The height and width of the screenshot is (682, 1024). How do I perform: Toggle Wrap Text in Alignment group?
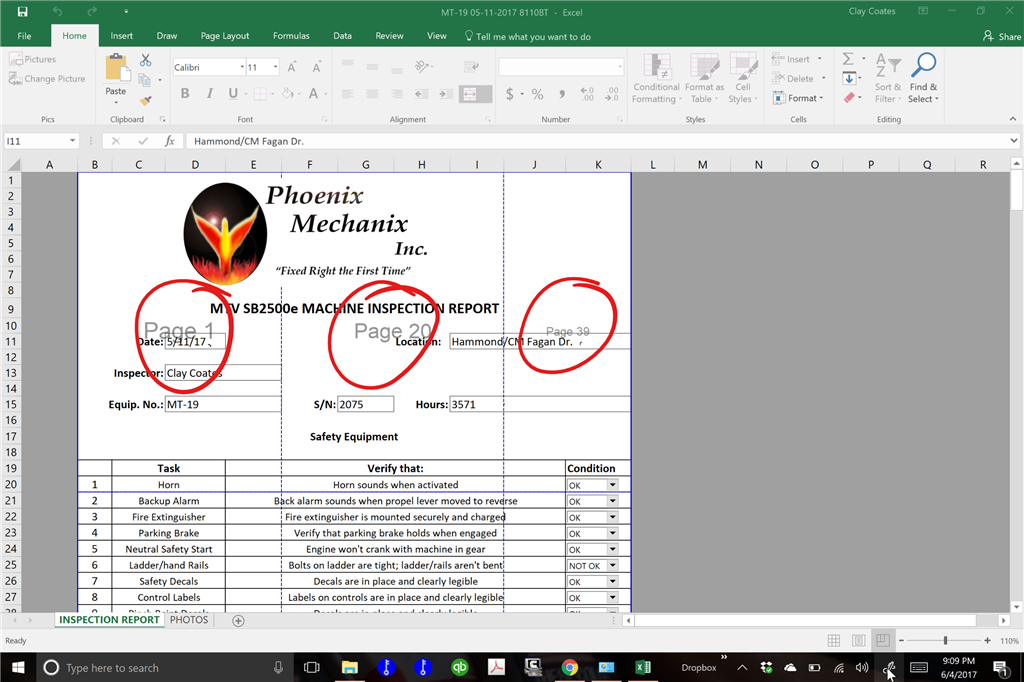[x=471, y=67]
